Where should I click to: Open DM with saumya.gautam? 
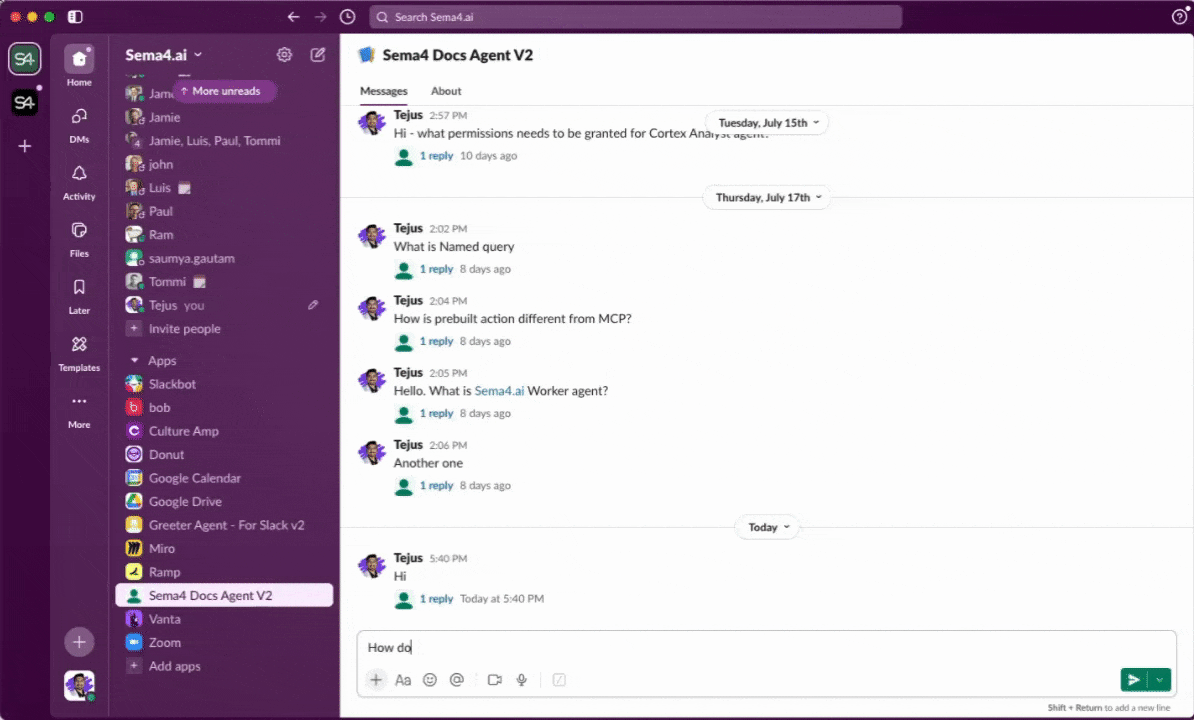(x=224, y=258)
